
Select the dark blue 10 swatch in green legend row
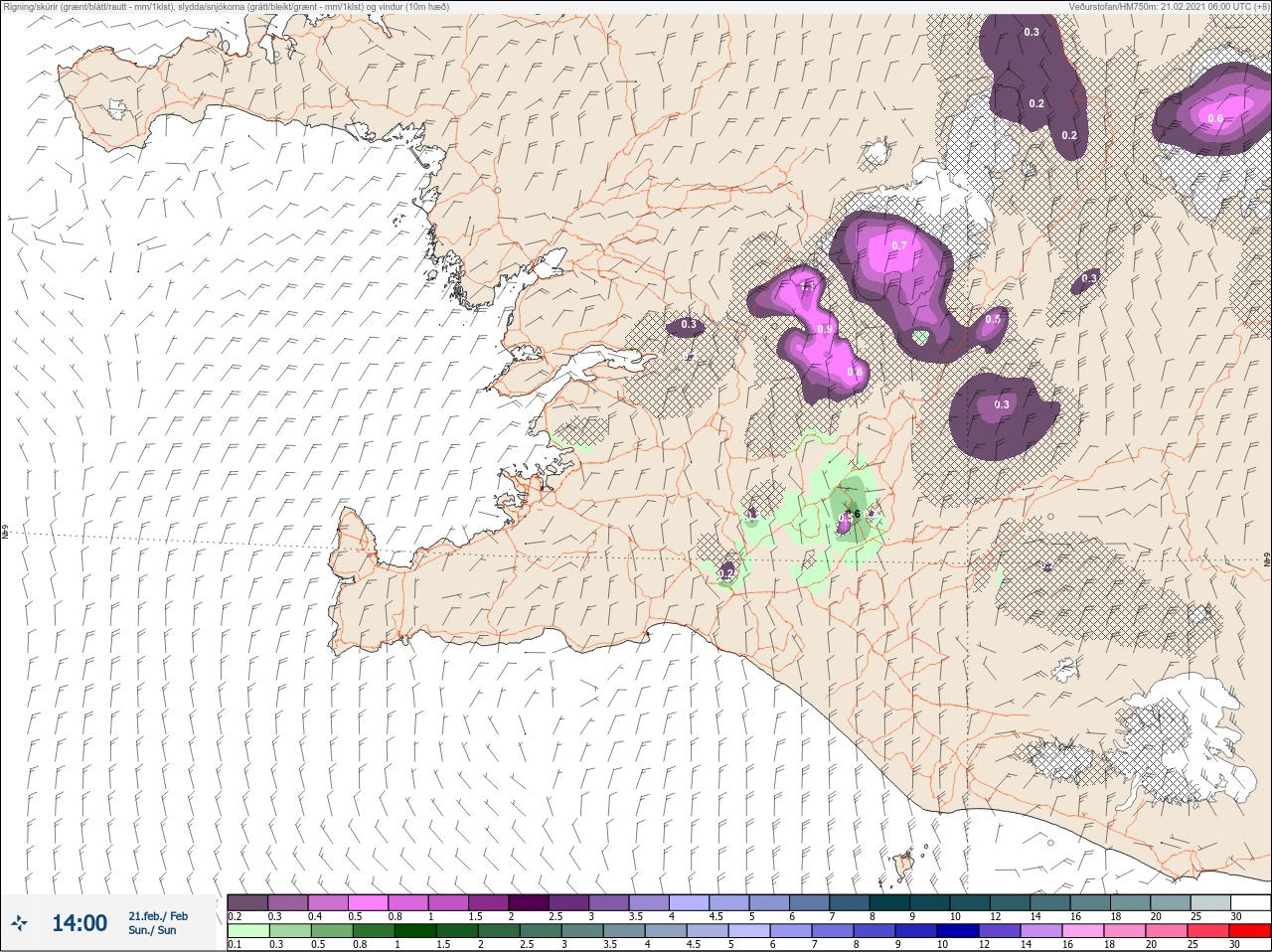(x=957, y=931)
